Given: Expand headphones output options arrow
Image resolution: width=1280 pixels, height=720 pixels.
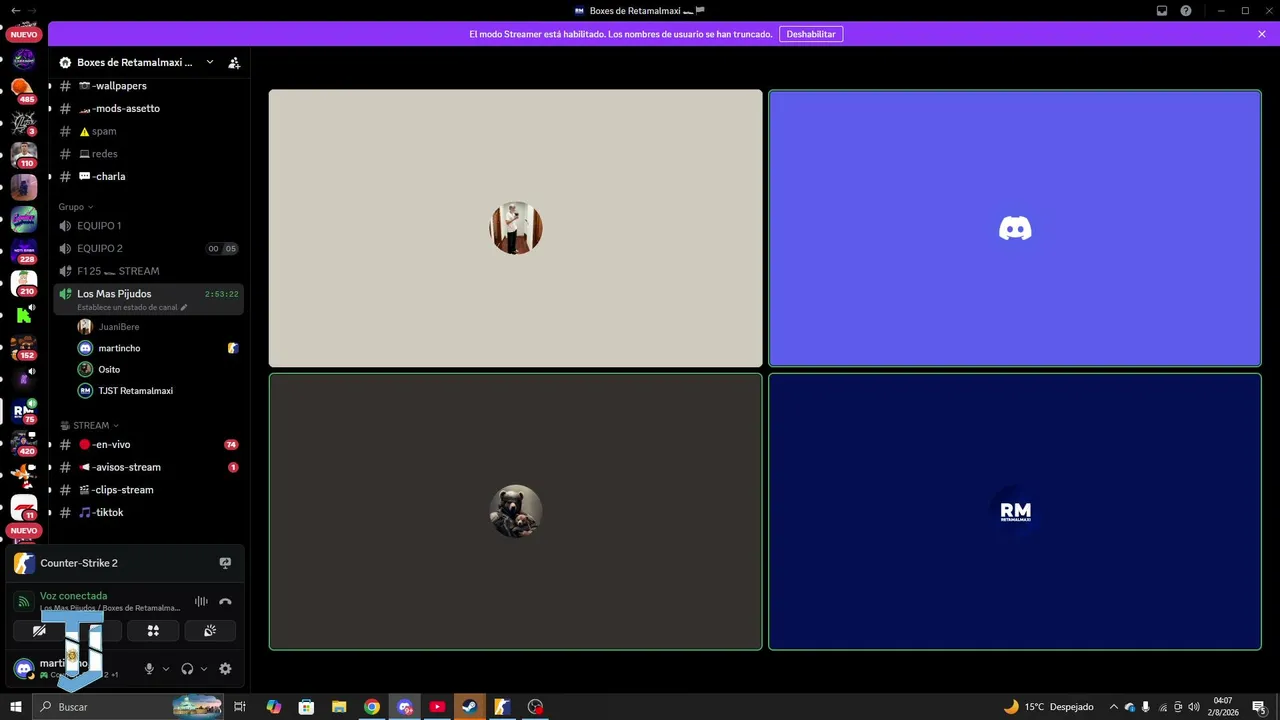Looking at the screenshot, I should [x=204, y=669].
